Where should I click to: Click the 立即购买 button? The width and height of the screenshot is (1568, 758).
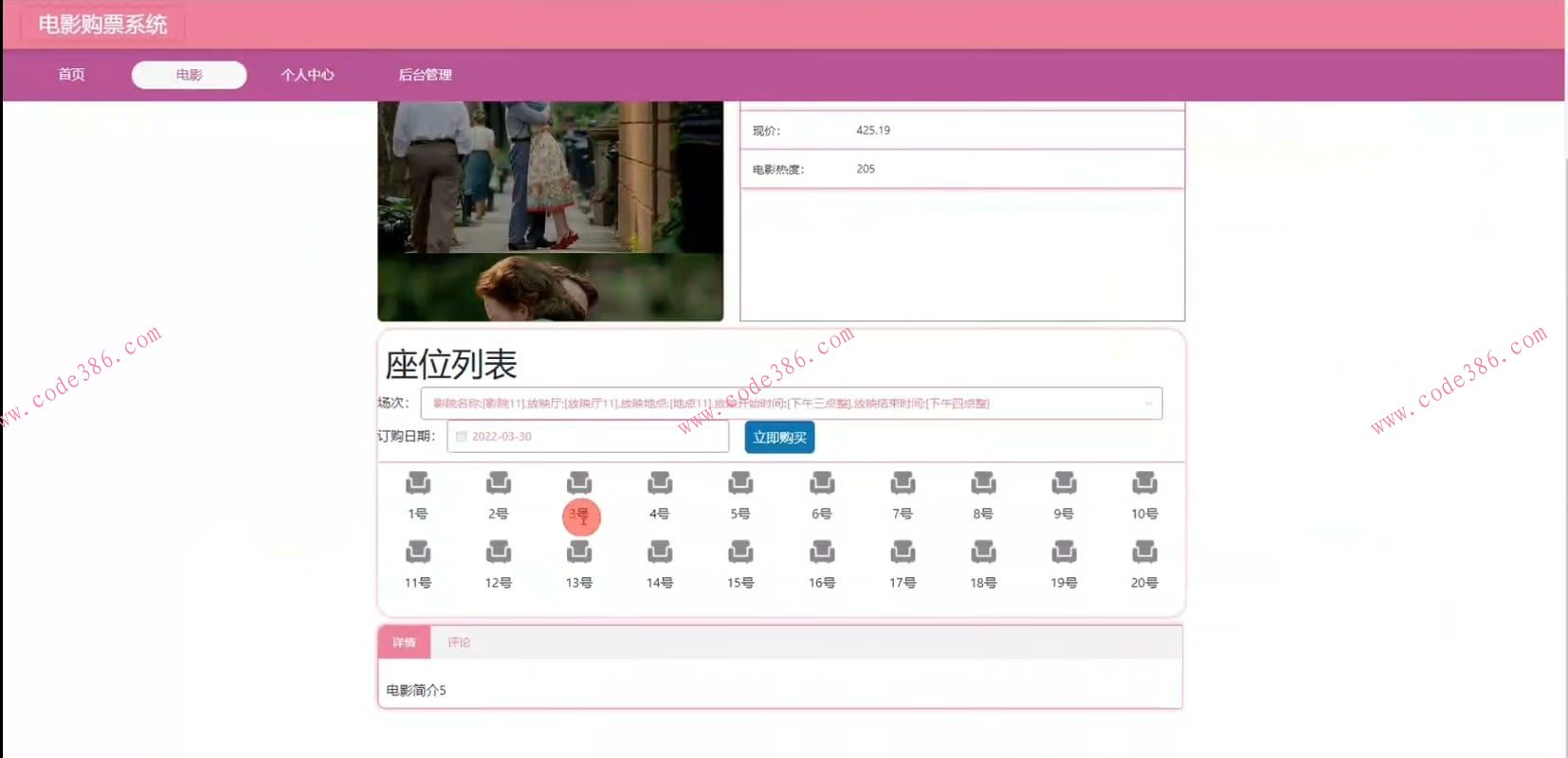tap(779, 438)
